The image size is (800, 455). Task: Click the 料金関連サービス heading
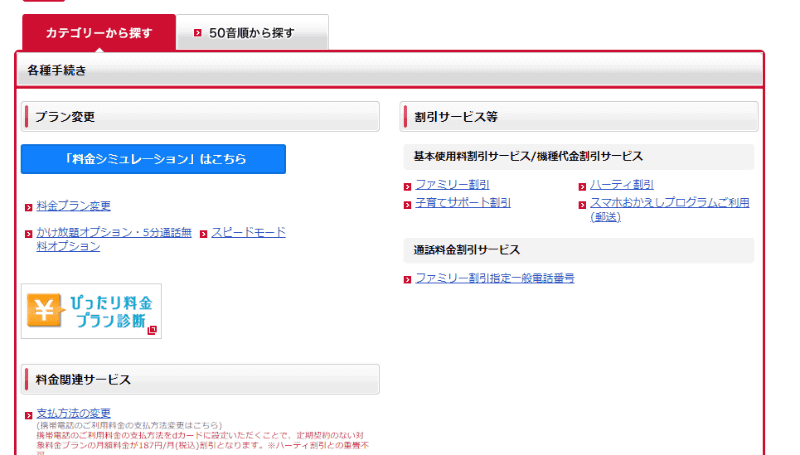(x=200, y=380)
